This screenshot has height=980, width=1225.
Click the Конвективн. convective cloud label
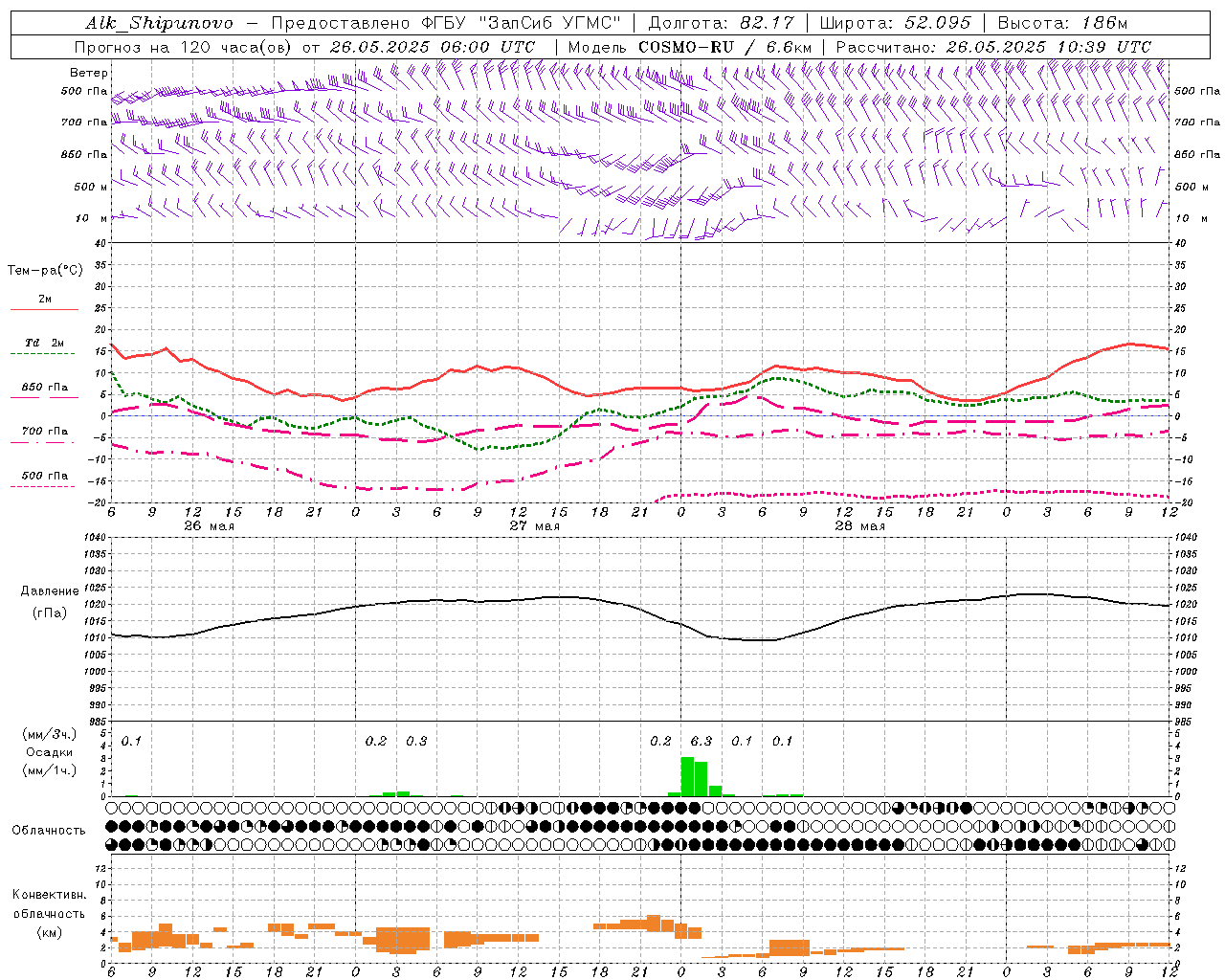pos(49,895)
